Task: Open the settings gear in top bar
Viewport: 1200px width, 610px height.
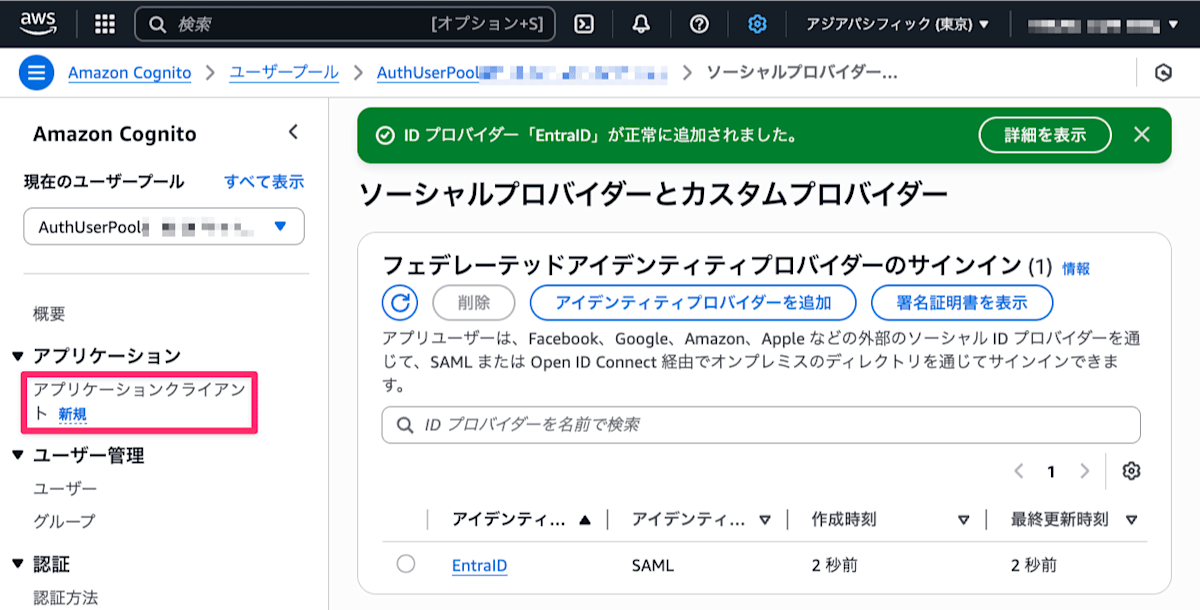Action: (x=757, y=24)
